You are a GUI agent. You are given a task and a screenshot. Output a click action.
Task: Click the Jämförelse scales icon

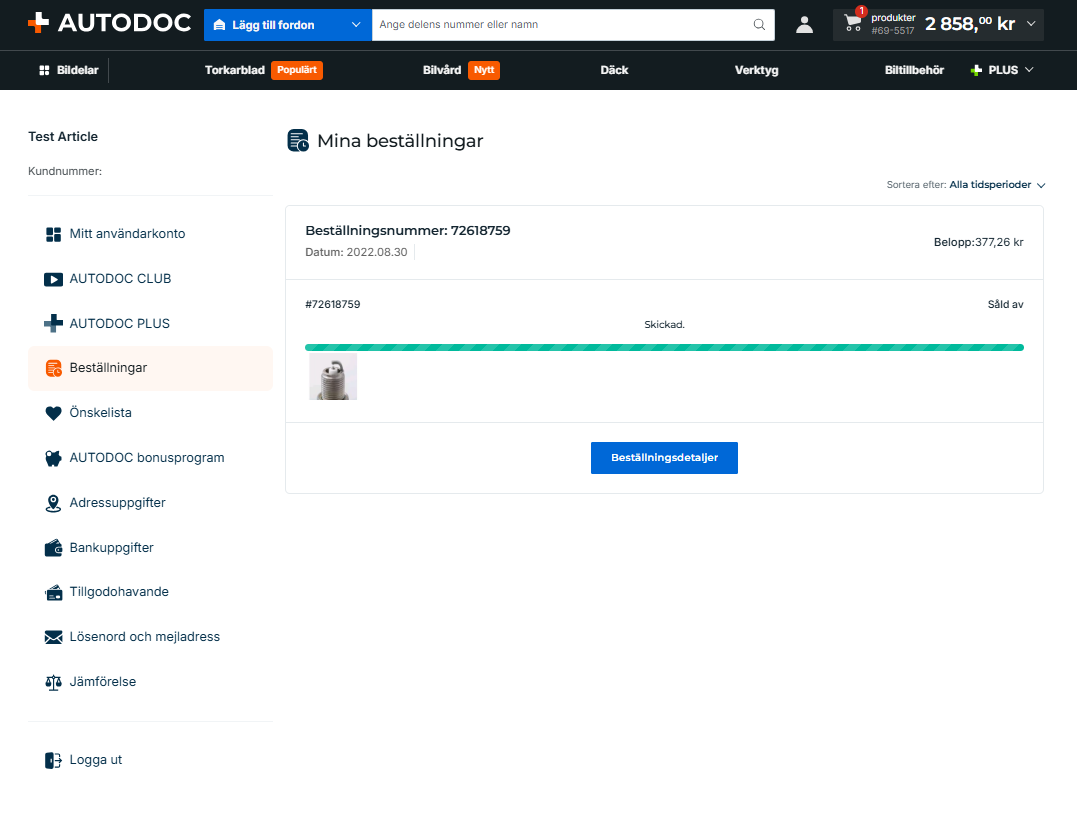pyautogui.click(x=54, y=682)
